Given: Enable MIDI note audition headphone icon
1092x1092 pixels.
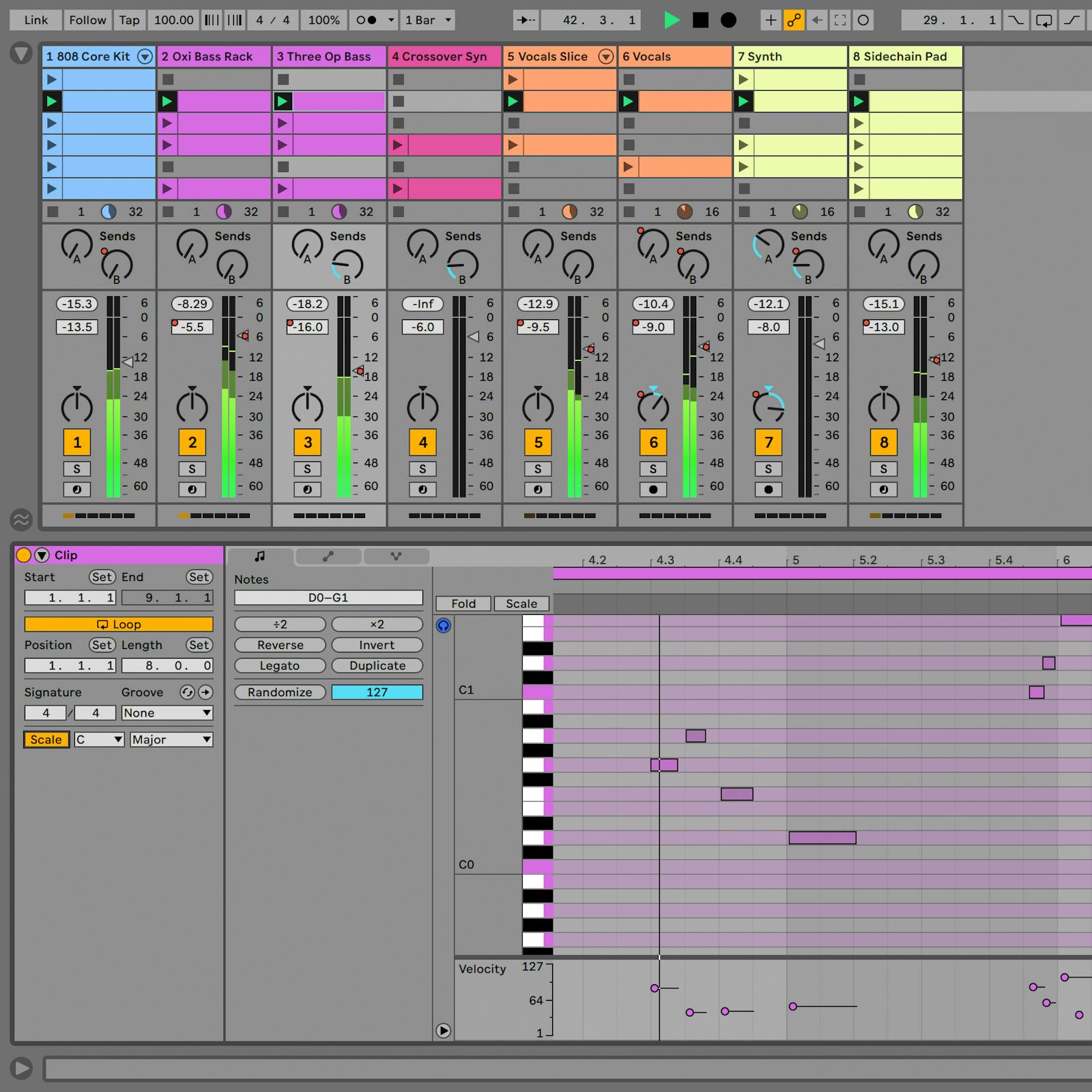Looking at the screenshot, I should pyautogui.click(x=443, y=626).
